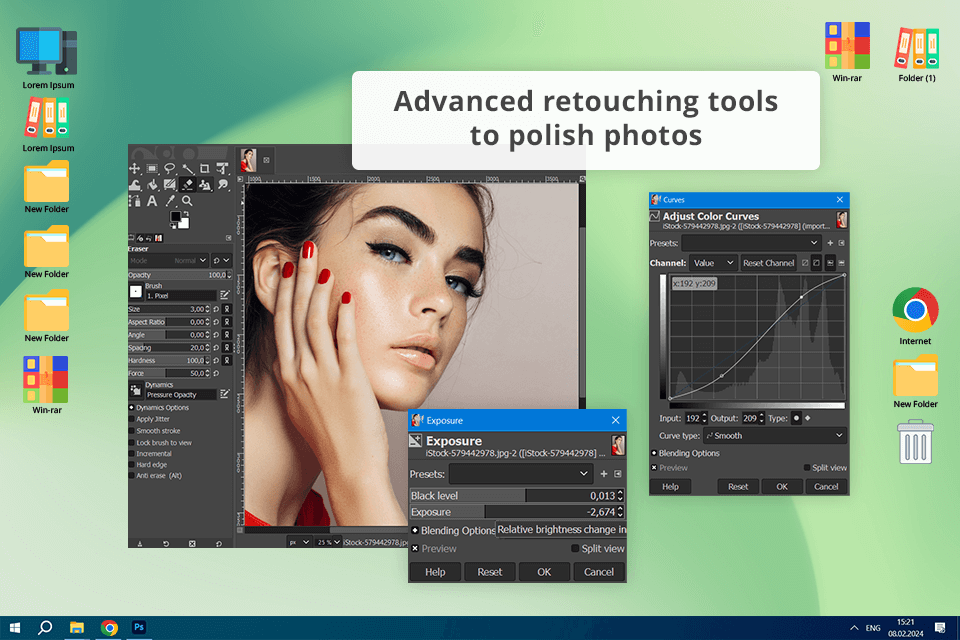This screenshot has width=960, height=640.
Task: Click OK in Curves dialog
Action: click(x=782, y=486)
